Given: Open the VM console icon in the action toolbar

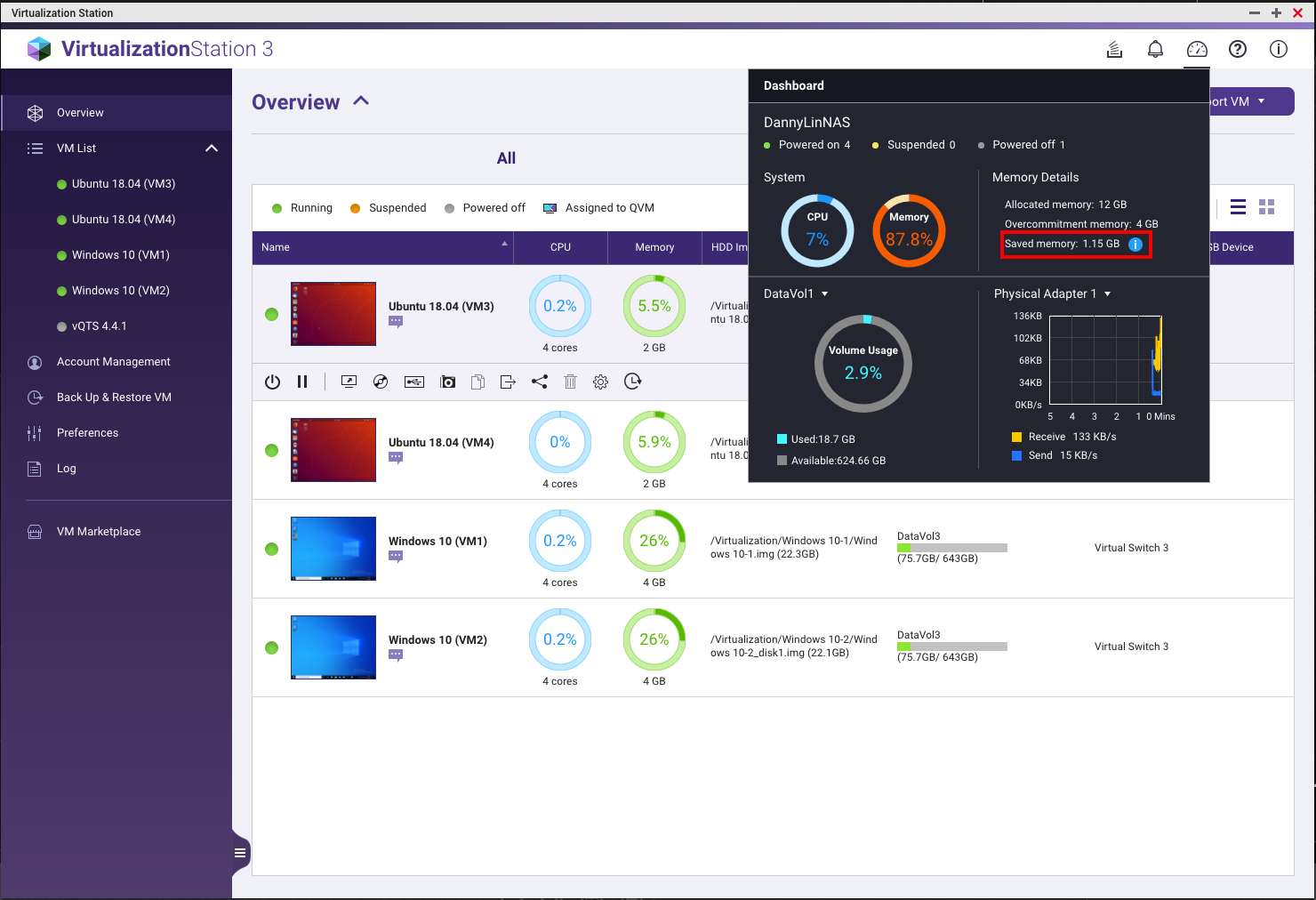Looking at the screenshot, I should coord(349,382).
